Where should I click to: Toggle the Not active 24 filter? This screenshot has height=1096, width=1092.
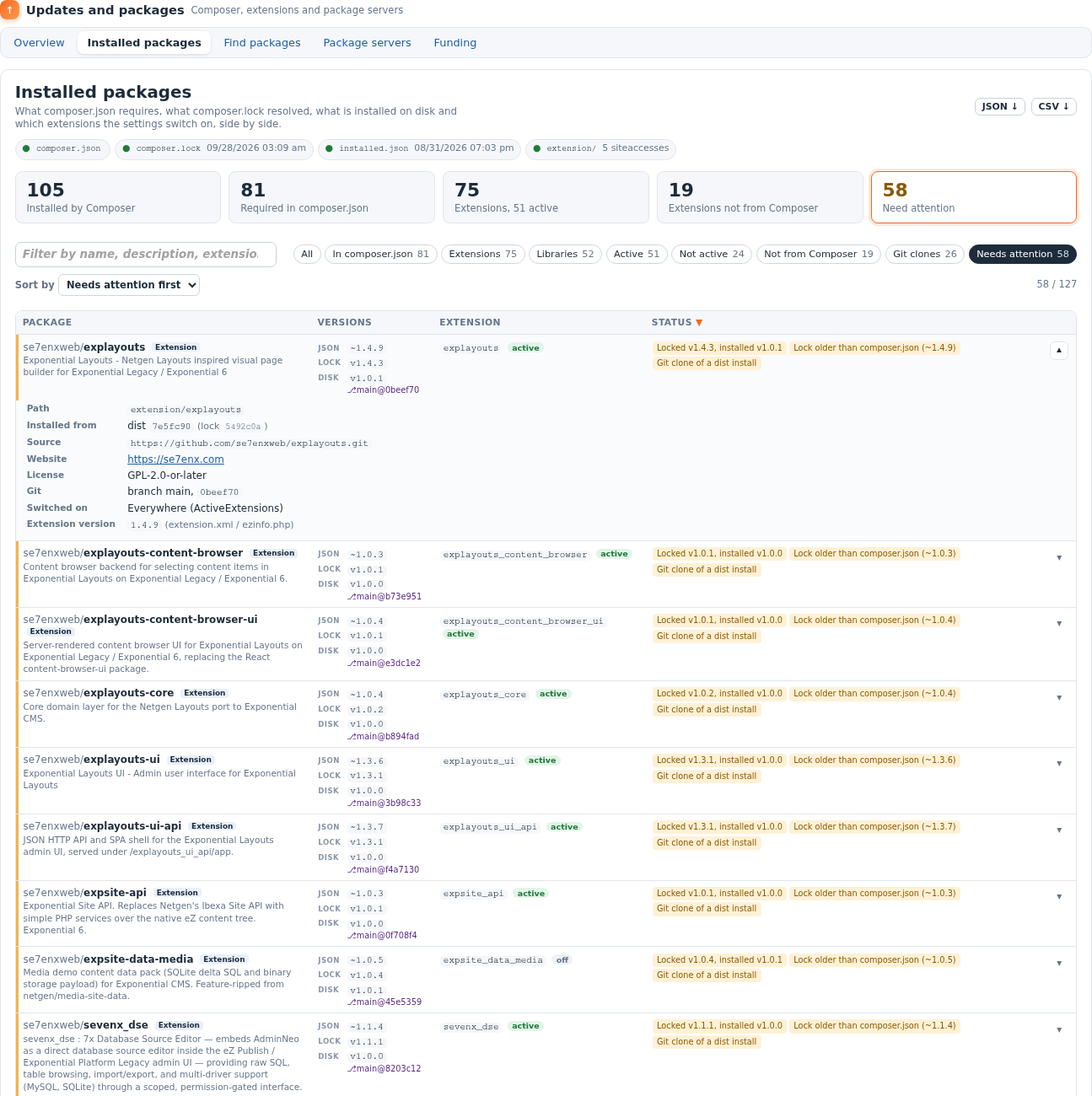(712, 254)
